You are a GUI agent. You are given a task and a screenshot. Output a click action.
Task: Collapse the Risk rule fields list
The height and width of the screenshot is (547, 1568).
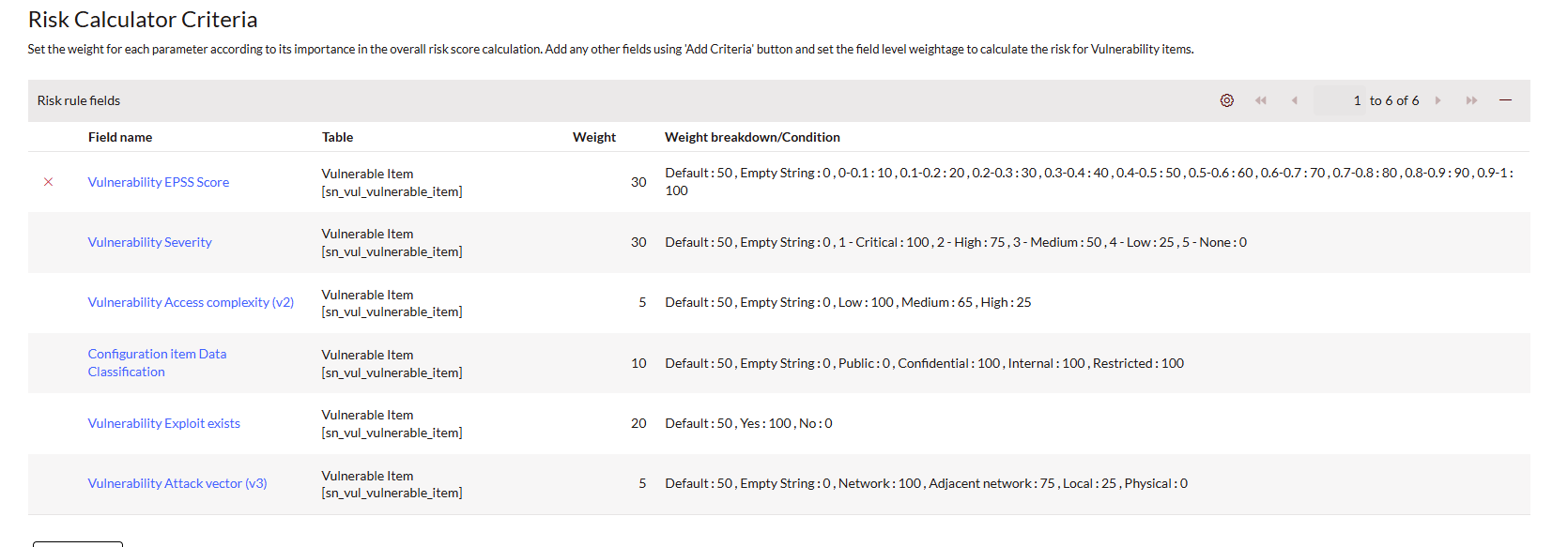click(x=1505, y=100)
